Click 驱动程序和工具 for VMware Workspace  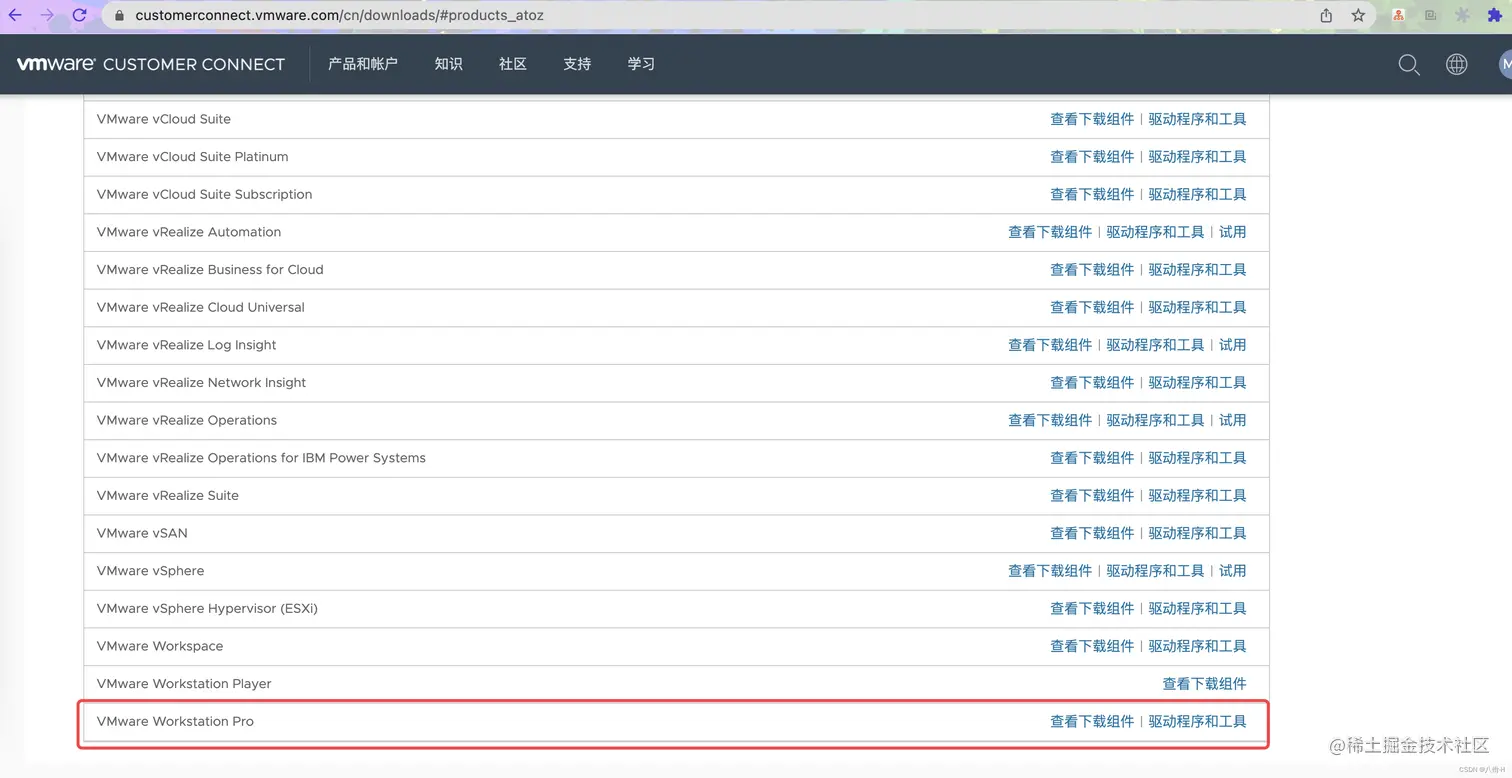click(1197, 646)
